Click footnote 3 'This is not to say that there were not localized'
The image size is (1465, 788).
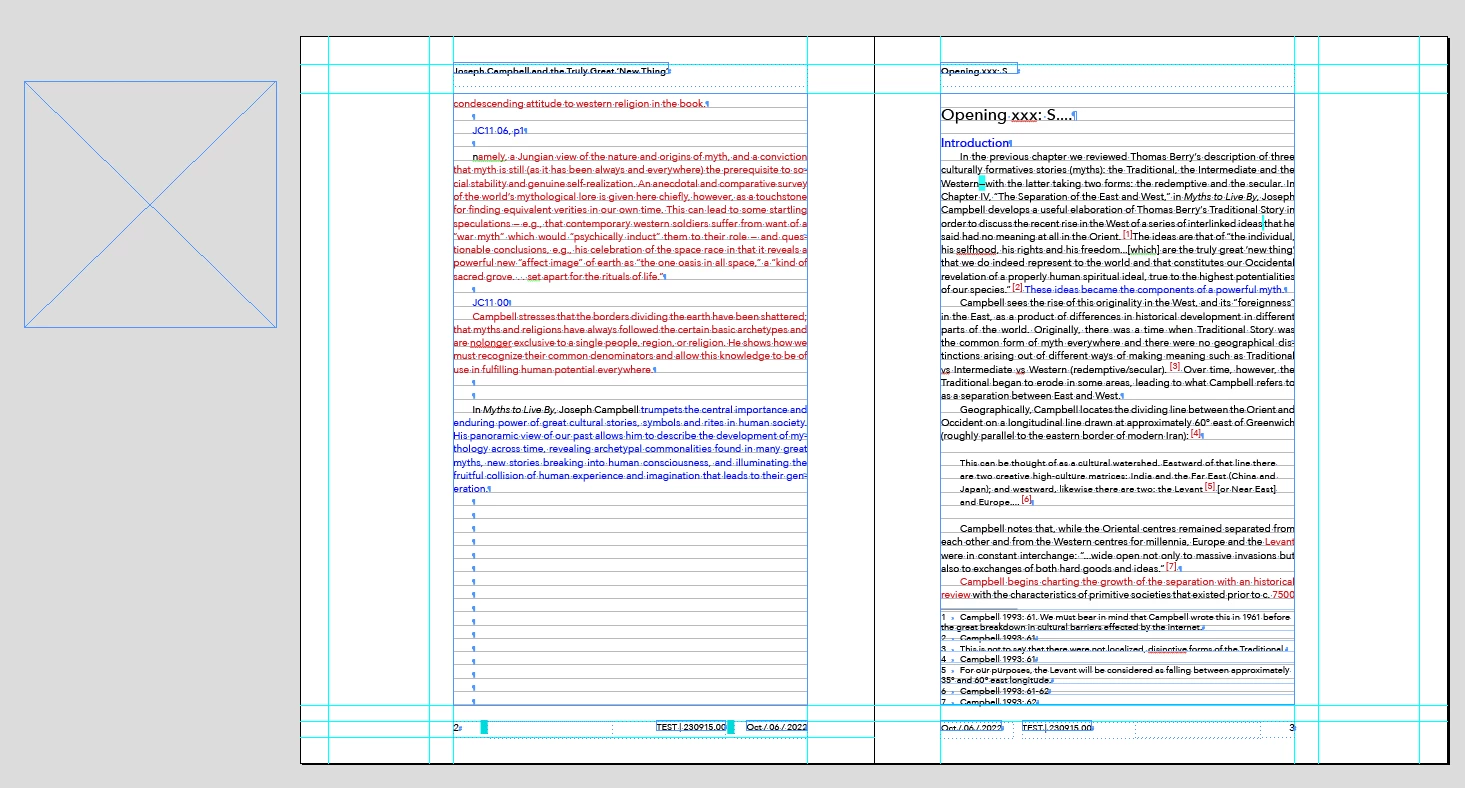(1121, 649)
